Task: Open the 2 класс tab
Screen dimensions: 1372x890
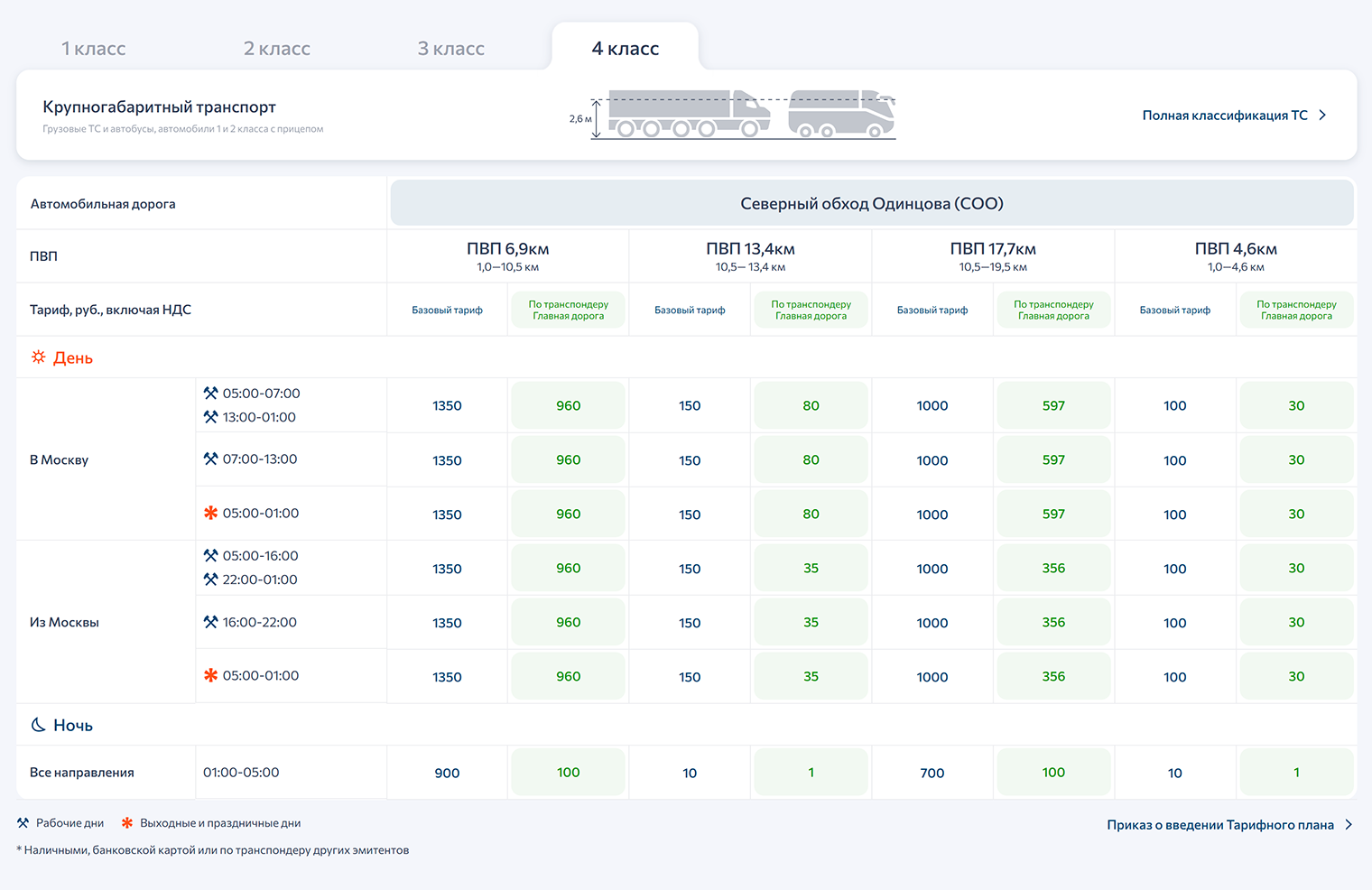Action: click(x=276, y=49)
